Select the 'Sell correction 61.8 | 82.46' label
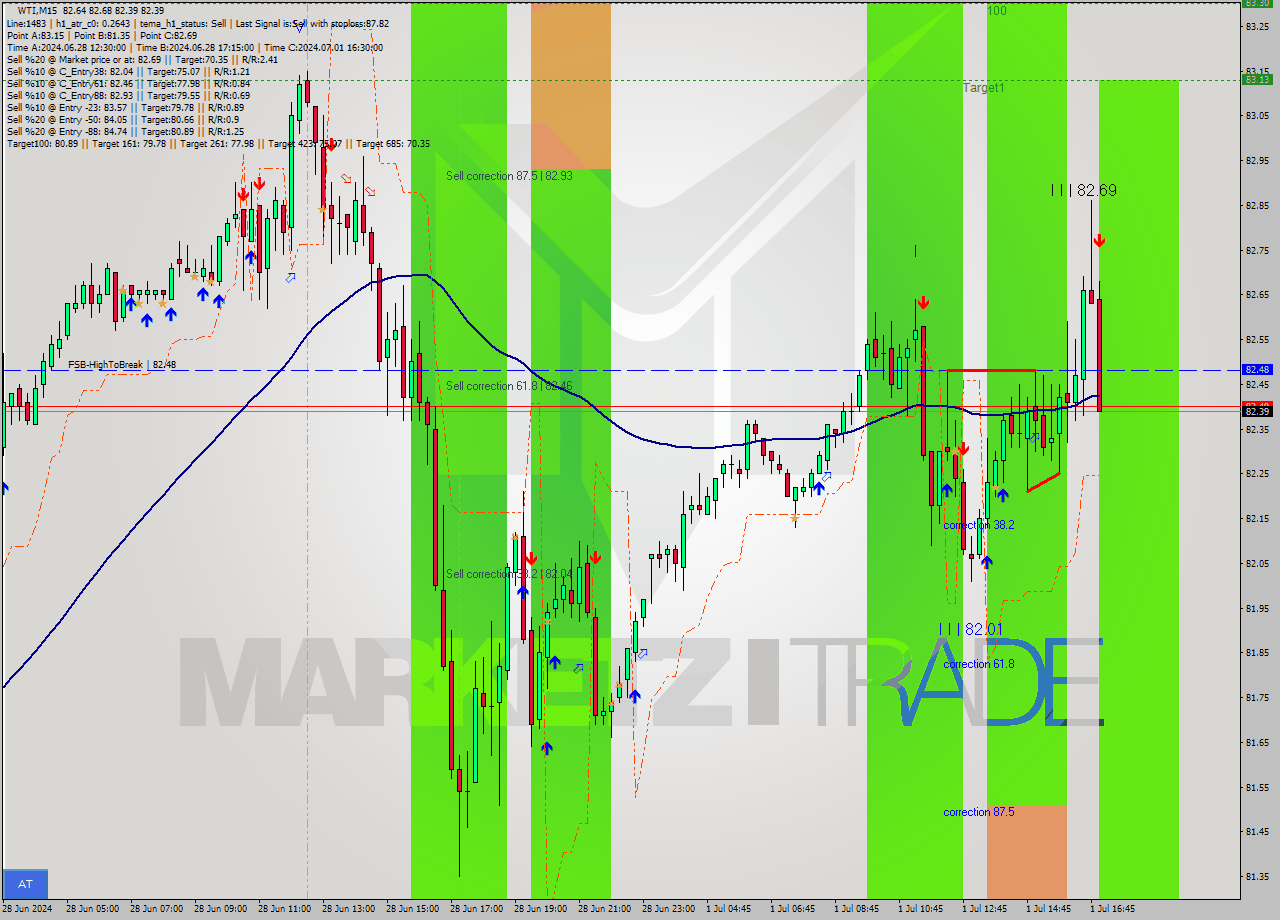Screen dimensions: 1280x920 (x=509, y=386)
